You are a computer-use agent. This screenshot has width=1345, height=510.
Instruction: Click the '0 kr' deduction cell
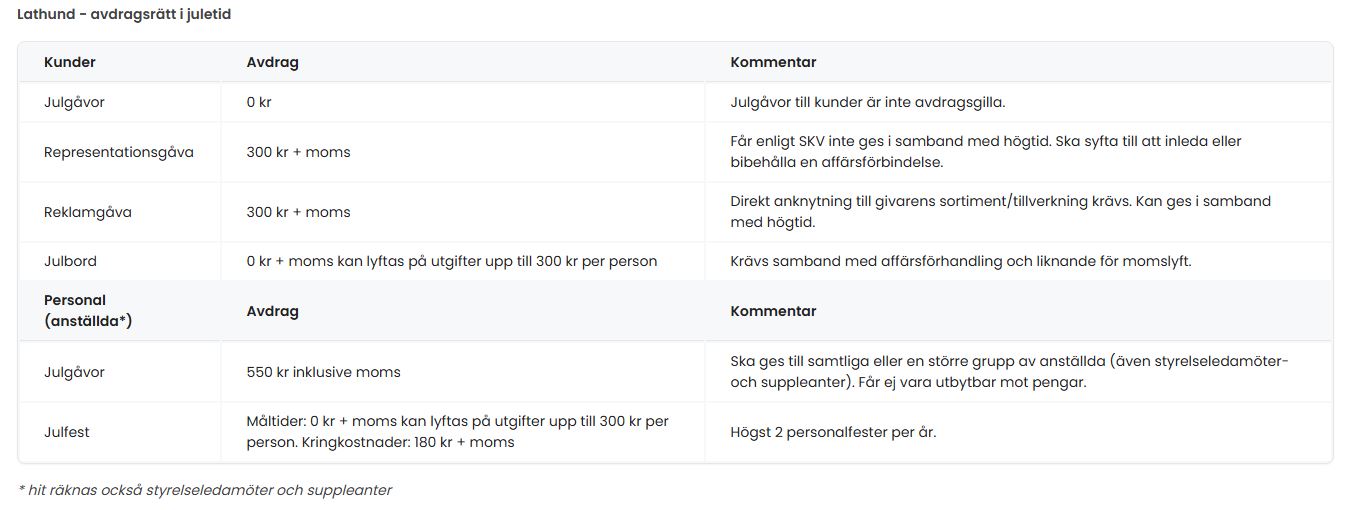259,102
